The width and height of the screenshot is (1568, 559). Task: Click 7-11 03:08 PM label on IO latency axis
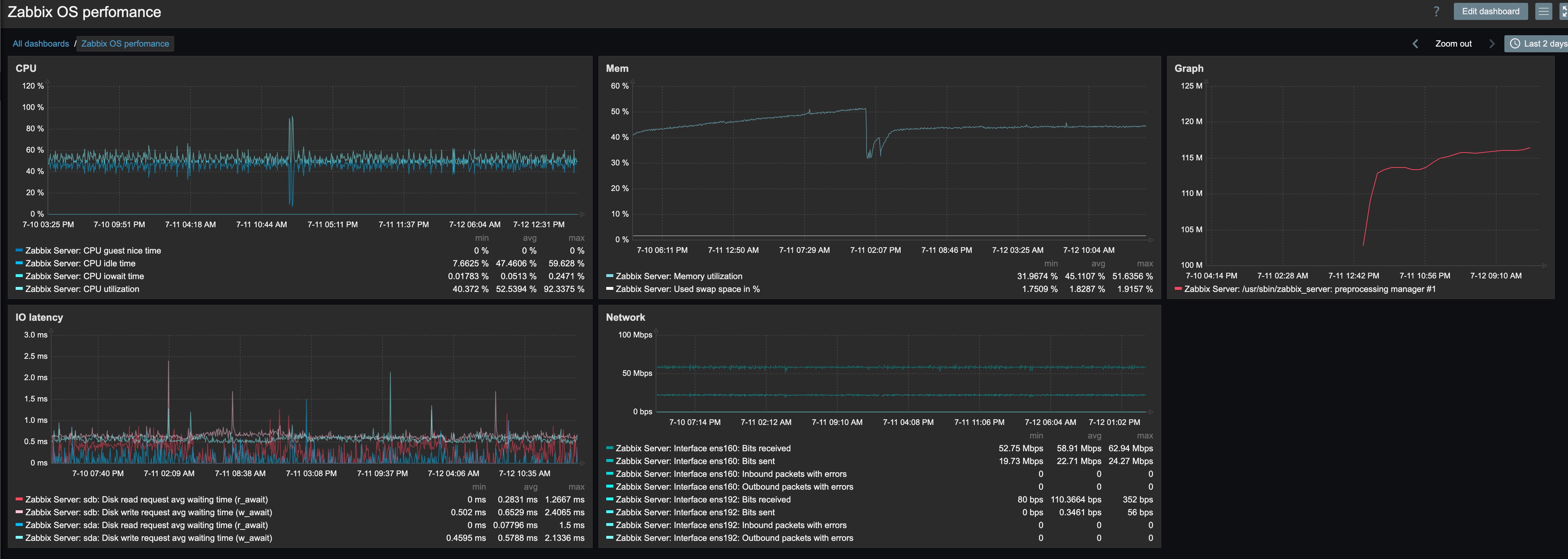(x=311, y=473)
